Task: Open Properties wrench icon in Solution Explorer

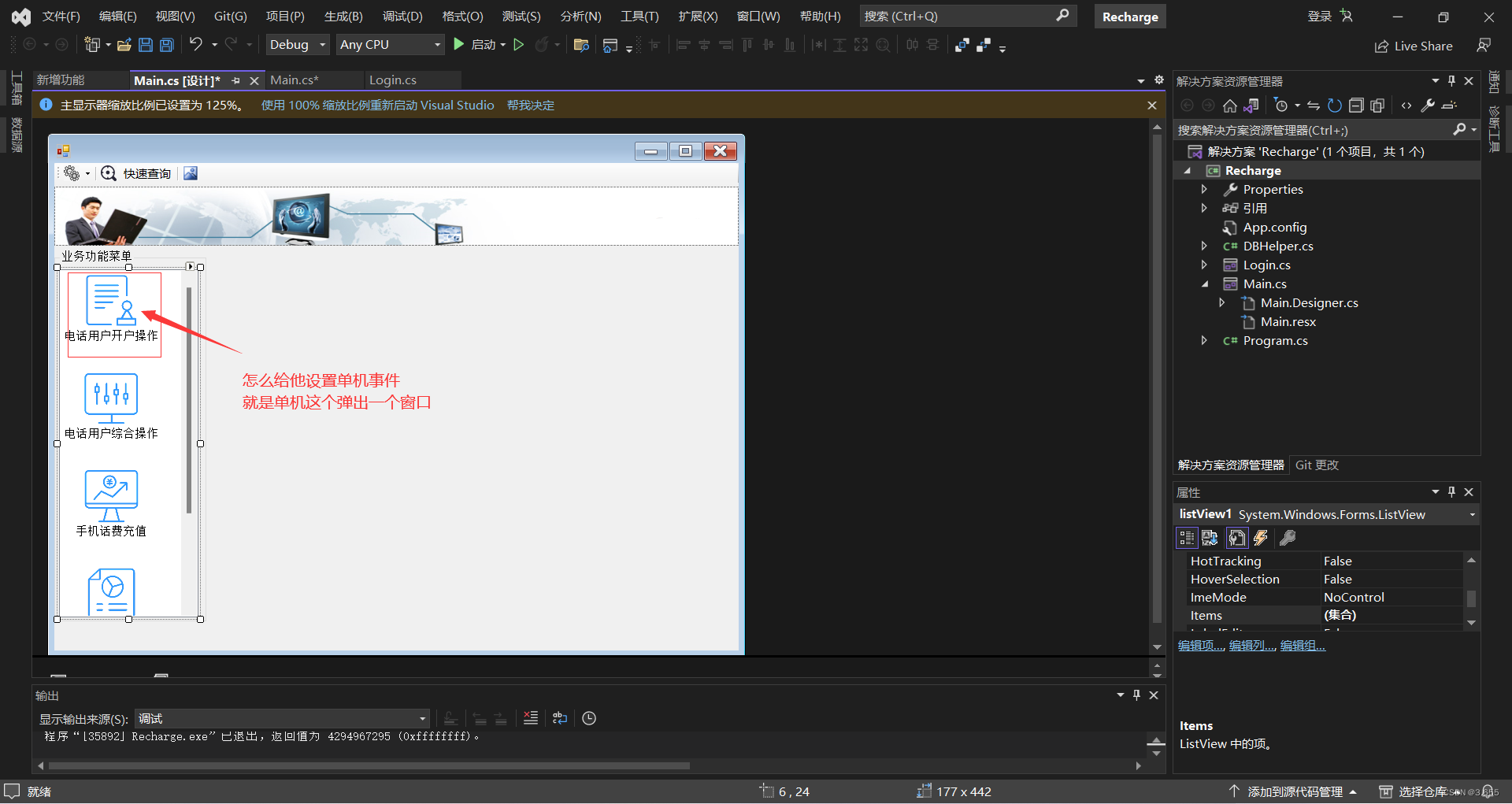Action: 1428,106
